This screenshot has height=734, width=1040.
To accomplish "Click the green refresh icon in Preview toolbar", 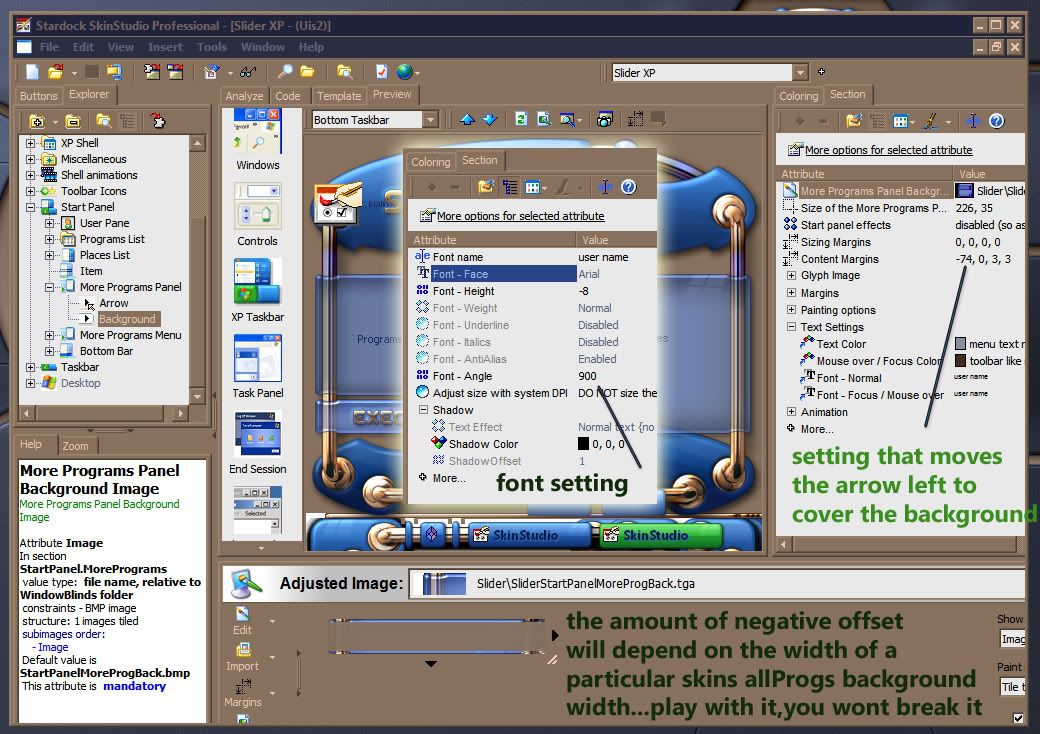I will tap(521, 119).
